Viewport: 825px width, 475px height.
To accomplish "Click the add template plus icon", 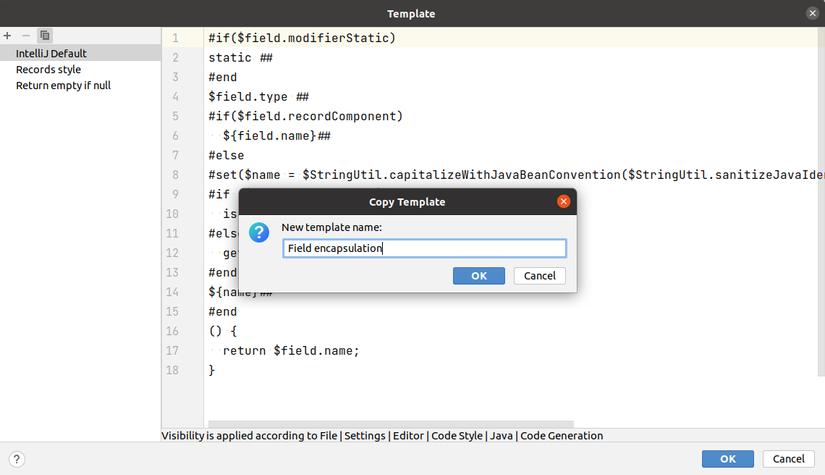I will click(x=8, y=35).
